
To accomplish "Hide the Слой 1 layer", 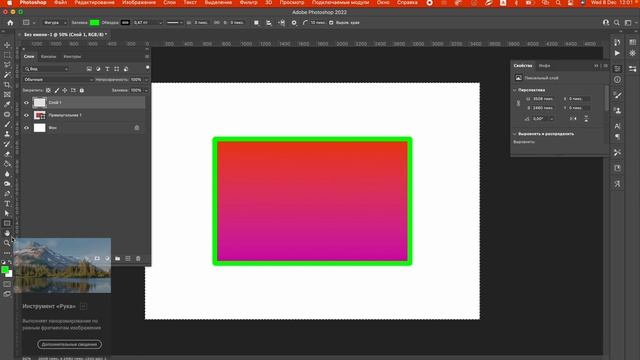I will tap(27, 103).
